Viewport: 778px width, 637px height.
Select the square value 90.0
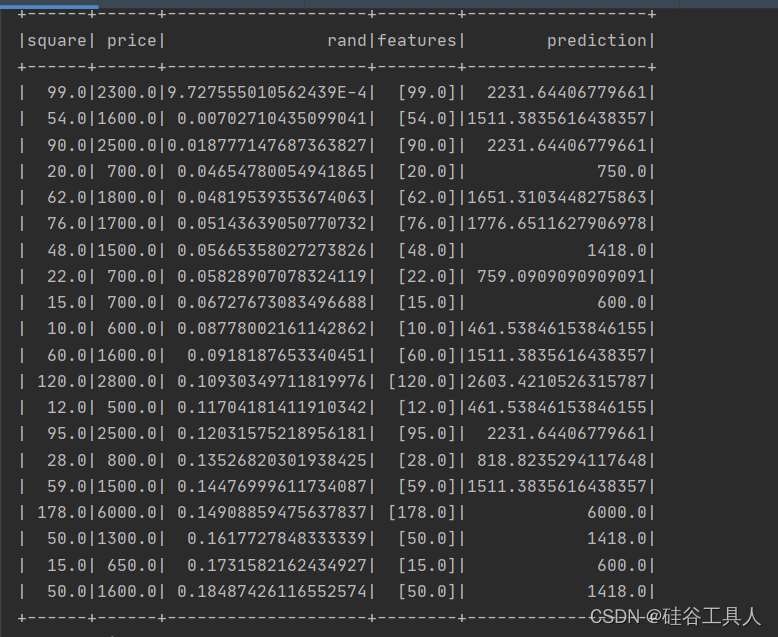pos(67,145)
